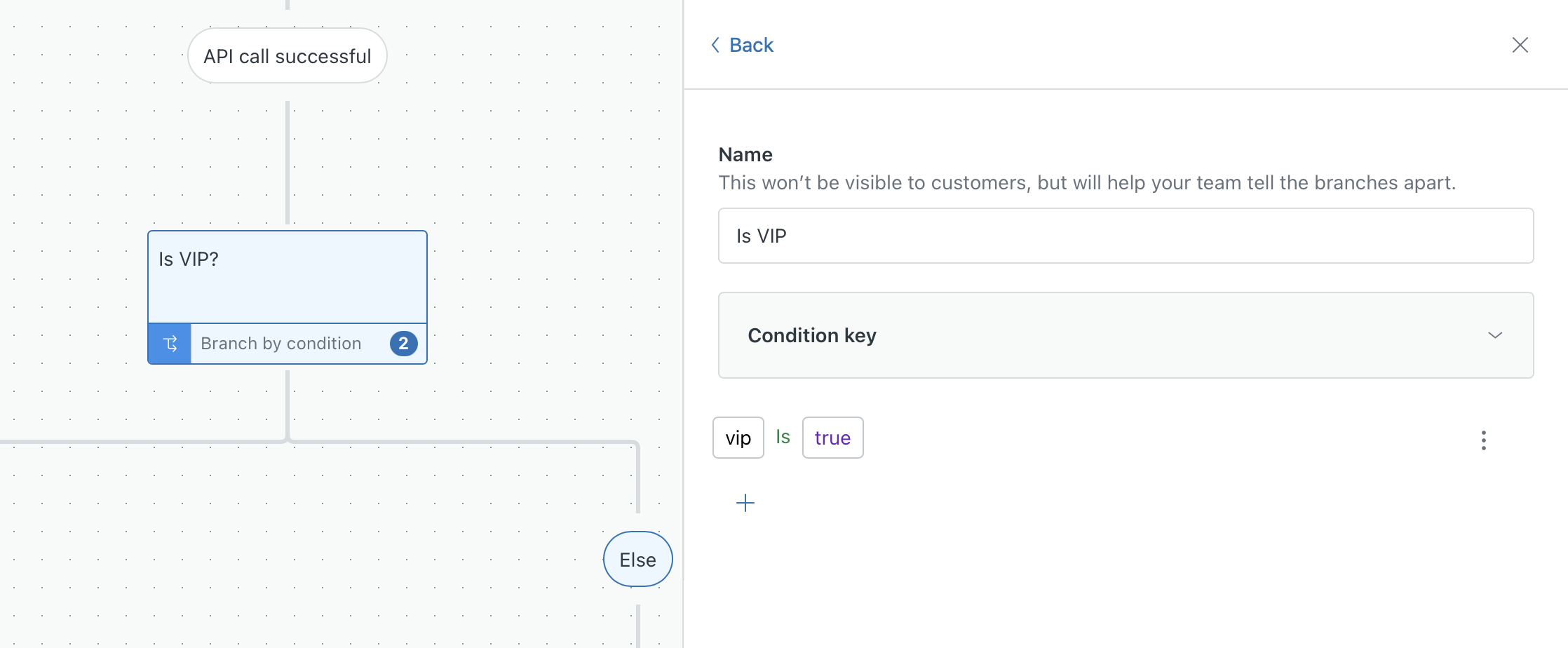Click the Back chevron arrow icon
Screen dimensions: 1568x648
point(715,45)
